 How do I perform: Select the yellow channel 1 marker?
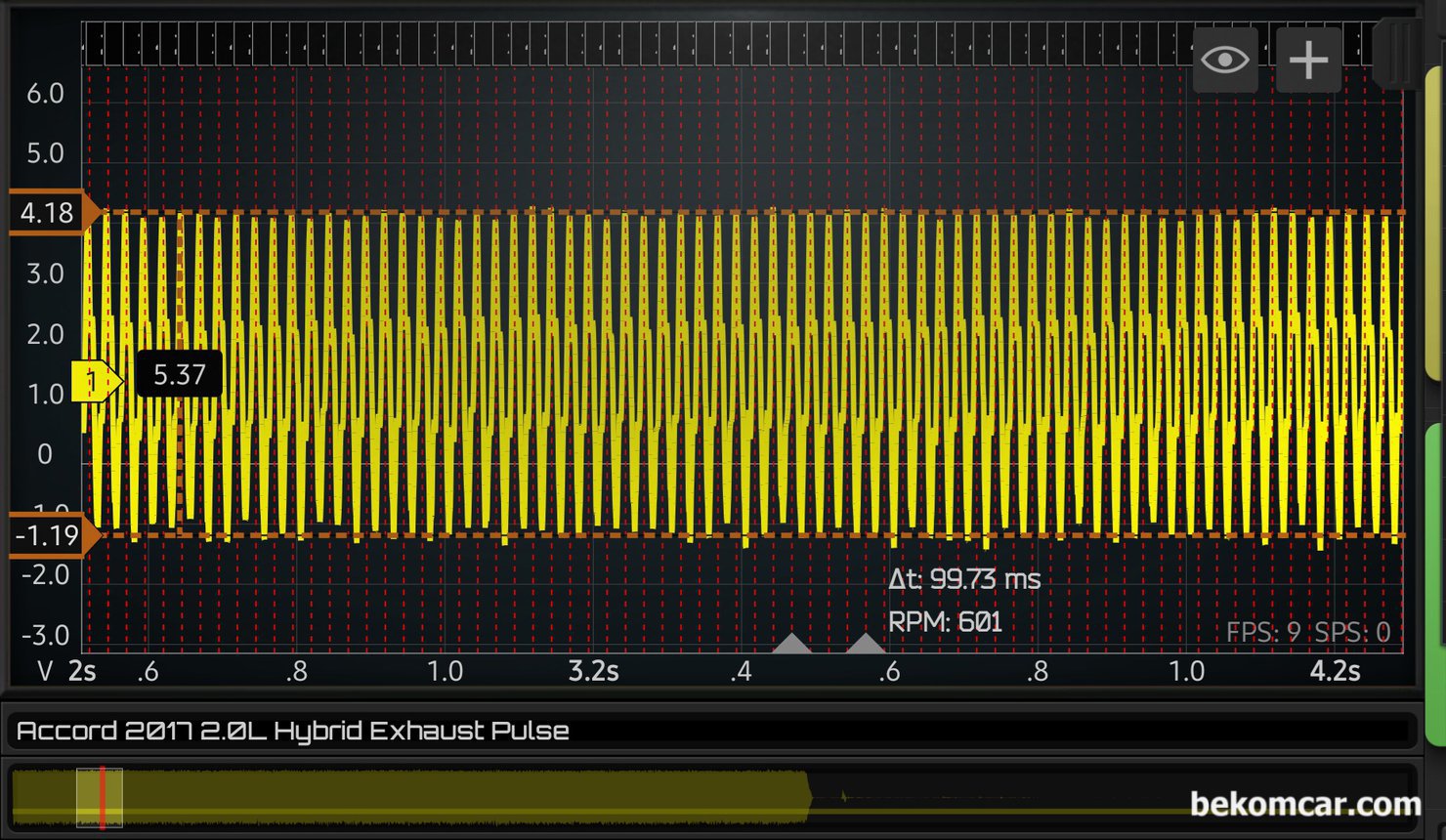point(95,380)
